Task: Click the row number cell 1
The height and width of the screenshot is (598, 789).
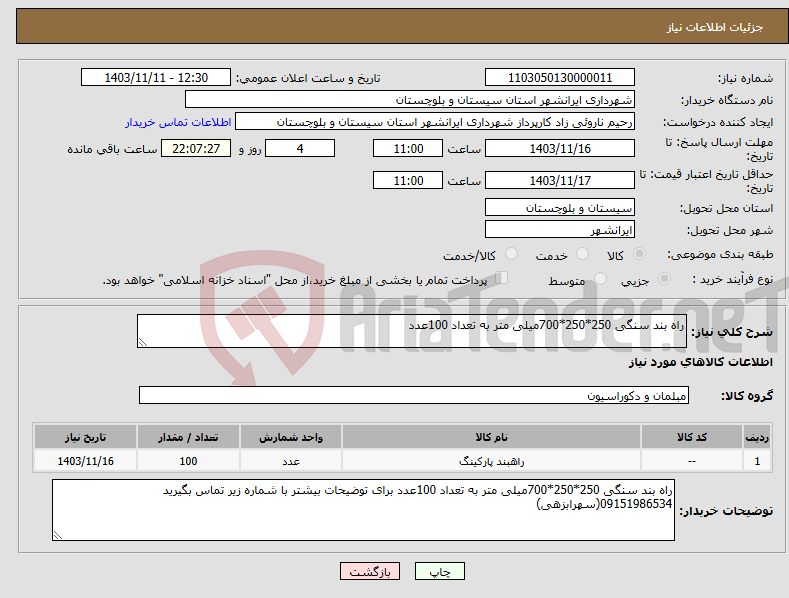Action: click(757, 461)
